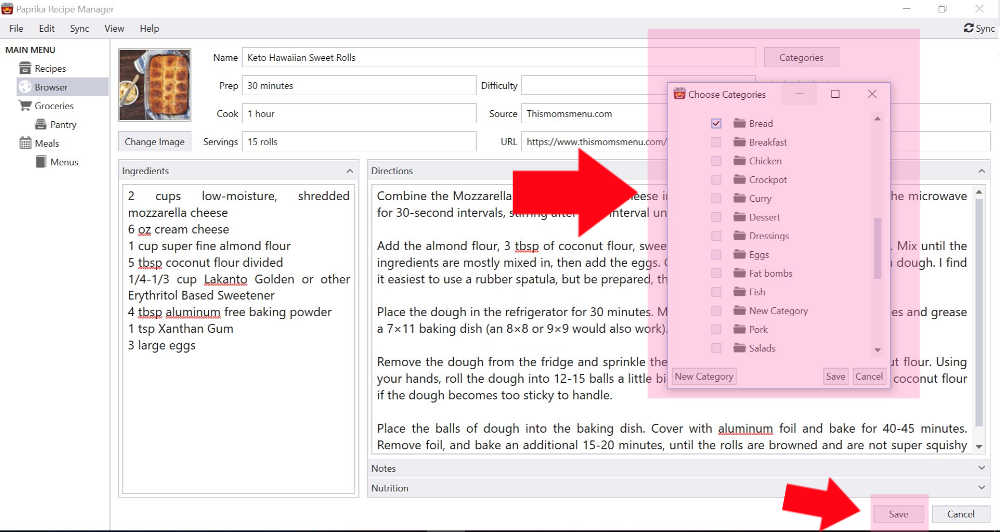Open the Pantry icon in sidebar
Screen dimensions: 1000x532
41,125
